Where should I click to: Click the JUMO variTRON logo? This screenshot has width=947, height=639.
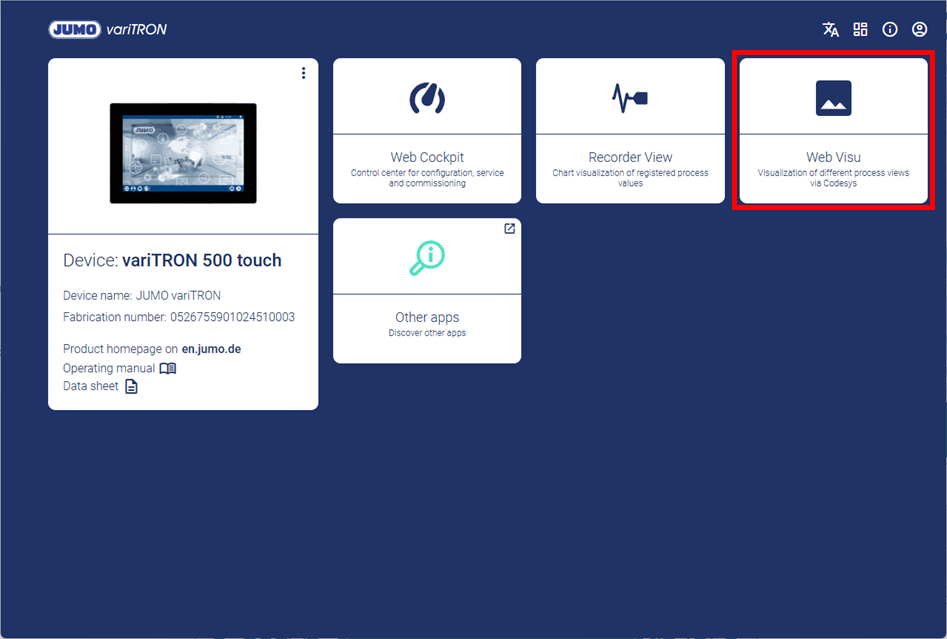[x=108, y=29]
